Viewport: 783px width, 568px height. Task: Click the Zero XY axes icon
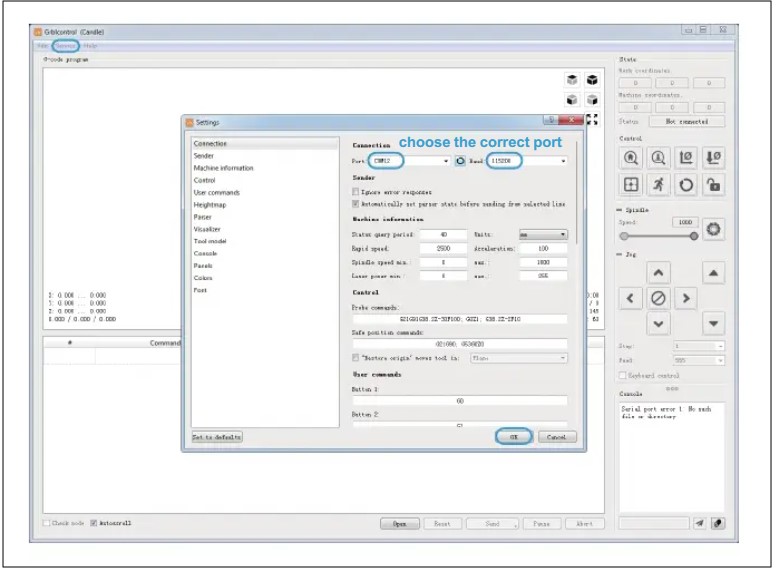coord(686,158)
